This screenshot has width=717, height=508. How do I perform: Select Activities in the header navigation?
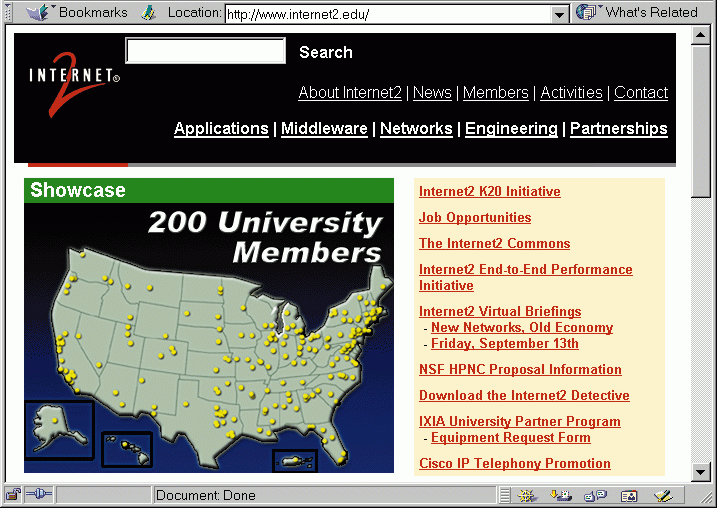[x=571, y=92]
